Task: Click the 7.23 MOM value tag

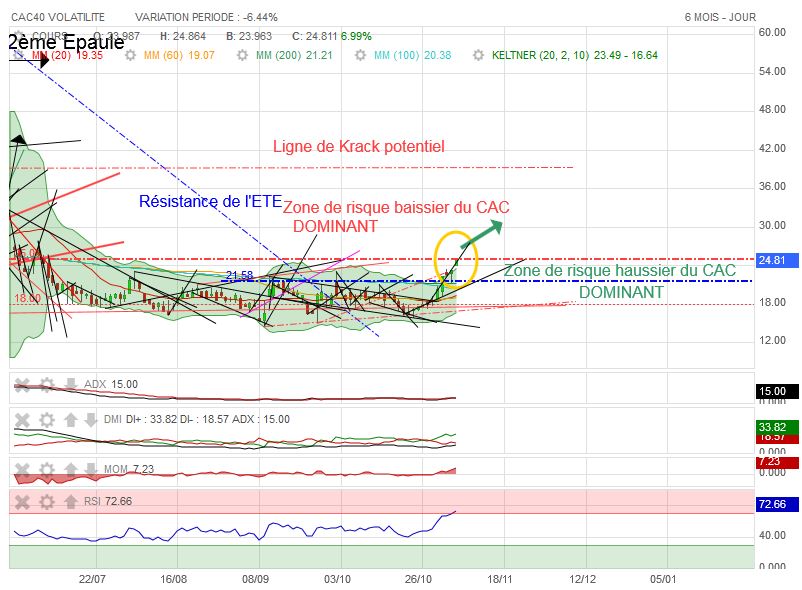Action: [777, 462]
